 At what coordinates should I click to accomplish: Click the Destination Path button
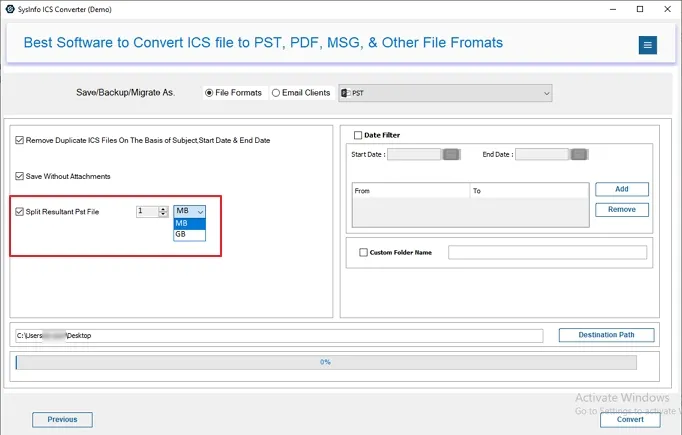606,335
